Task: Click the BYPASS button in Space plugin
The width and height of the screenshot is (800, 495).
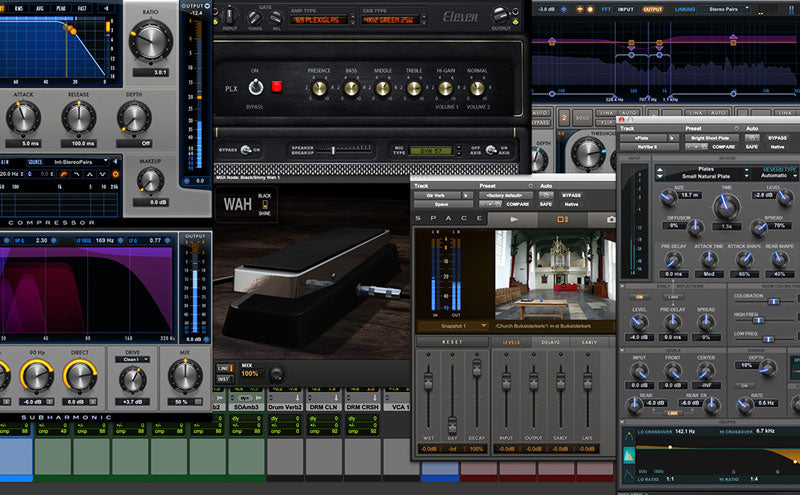Action: click(x=571, y=195)
